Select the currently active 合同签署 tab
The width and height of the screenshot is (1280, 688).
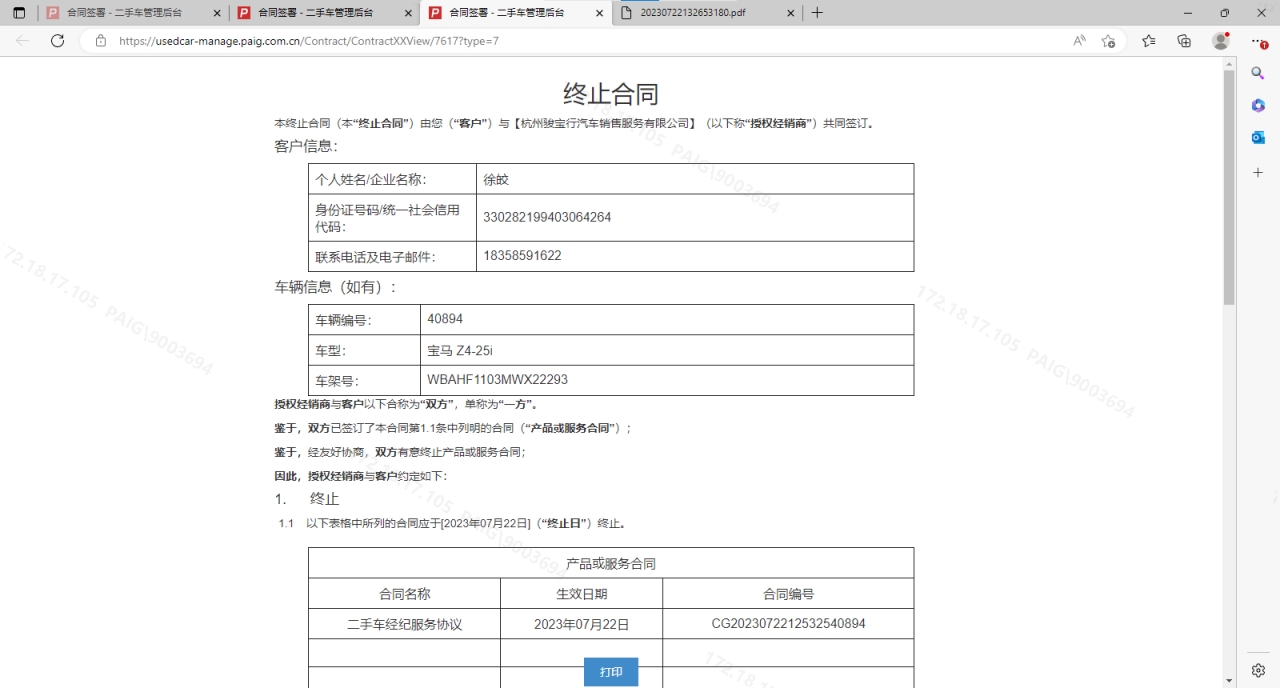click(x=514, y=13)
